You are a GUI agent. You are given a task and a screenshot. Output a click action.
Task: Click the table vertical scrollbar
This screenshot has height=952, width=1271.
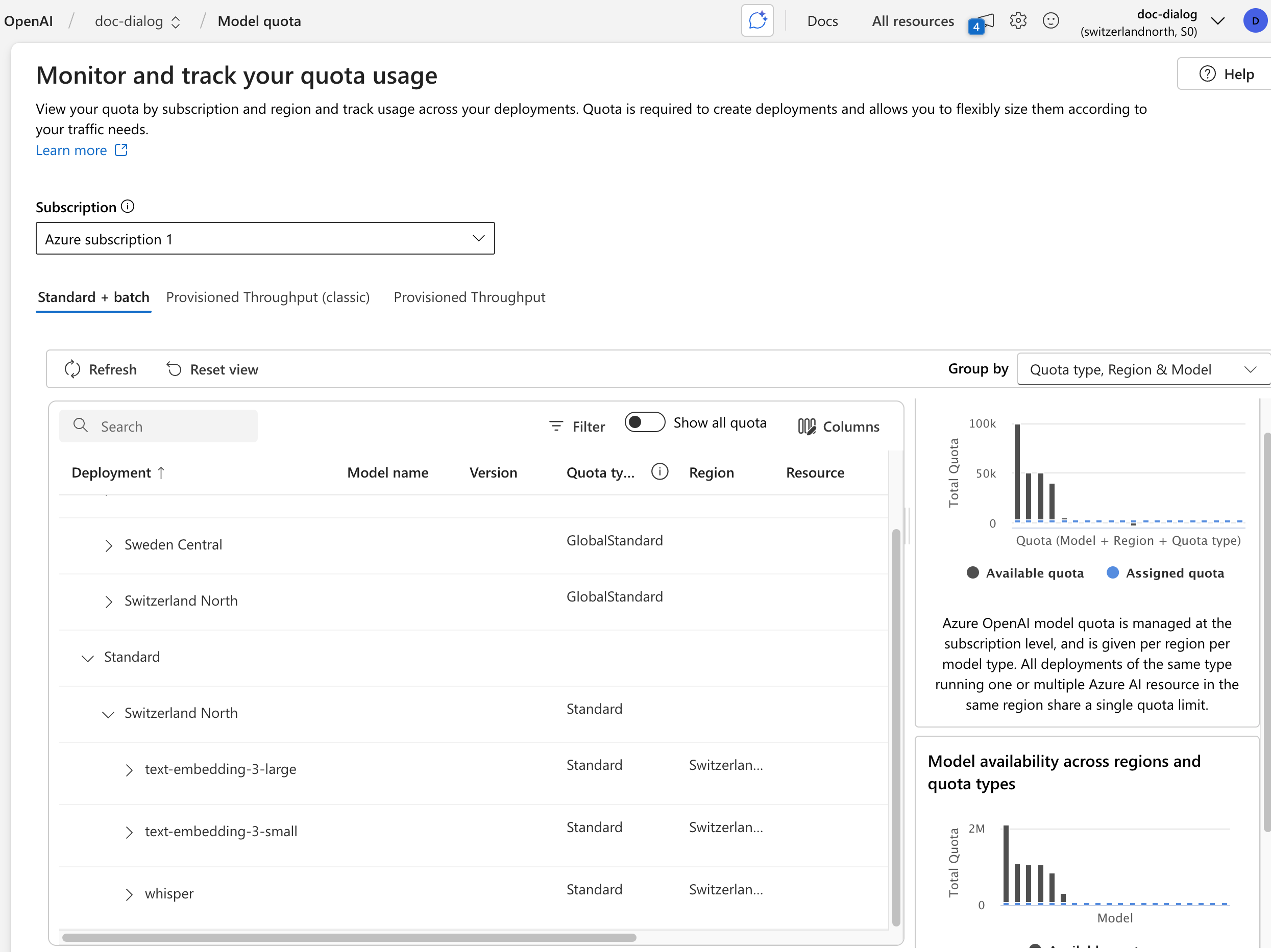point(896,726)
